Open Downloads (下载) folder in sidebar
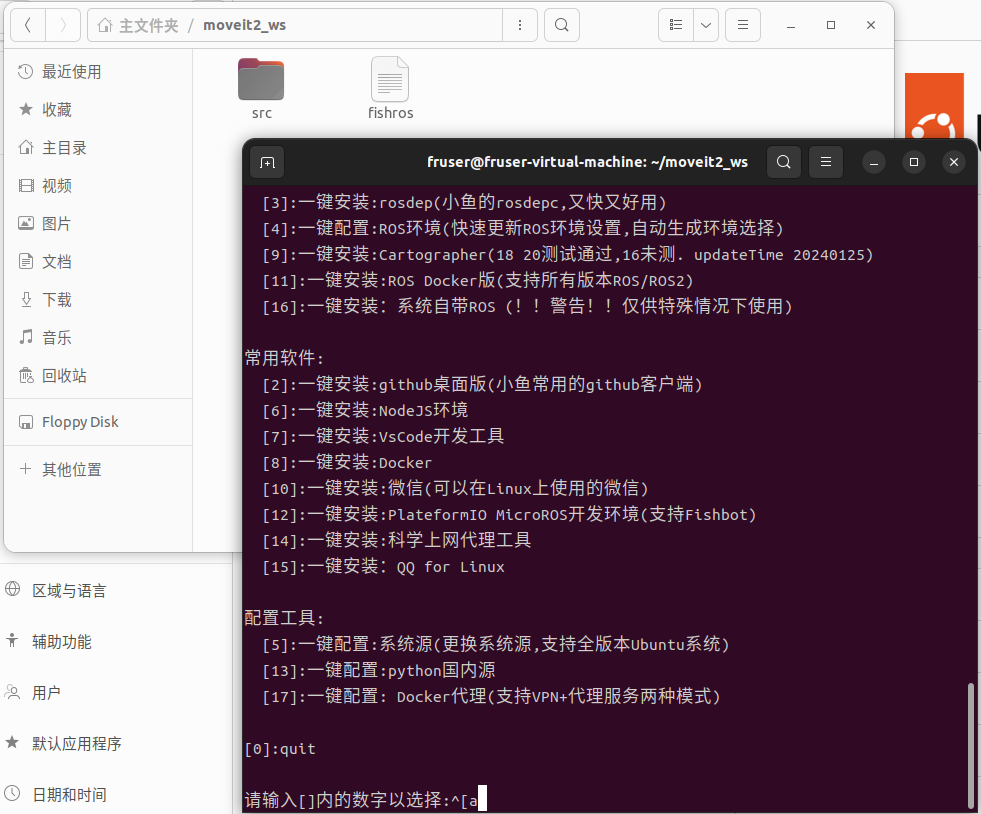The image size is (981, 814). pyautogui.click(x=98, y=300)
